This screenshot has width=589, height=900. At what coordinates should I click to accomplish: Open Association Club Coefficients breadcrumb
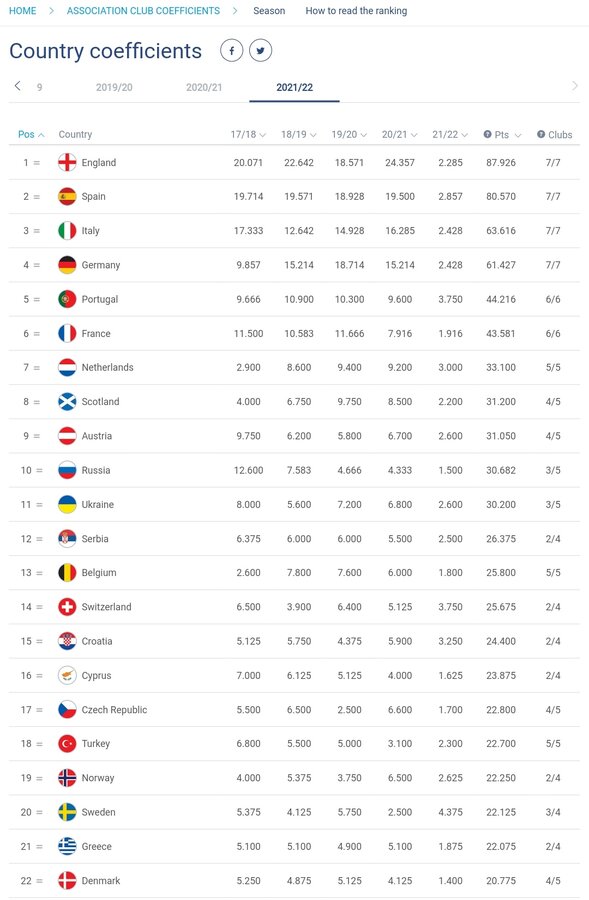pos(143,11)
